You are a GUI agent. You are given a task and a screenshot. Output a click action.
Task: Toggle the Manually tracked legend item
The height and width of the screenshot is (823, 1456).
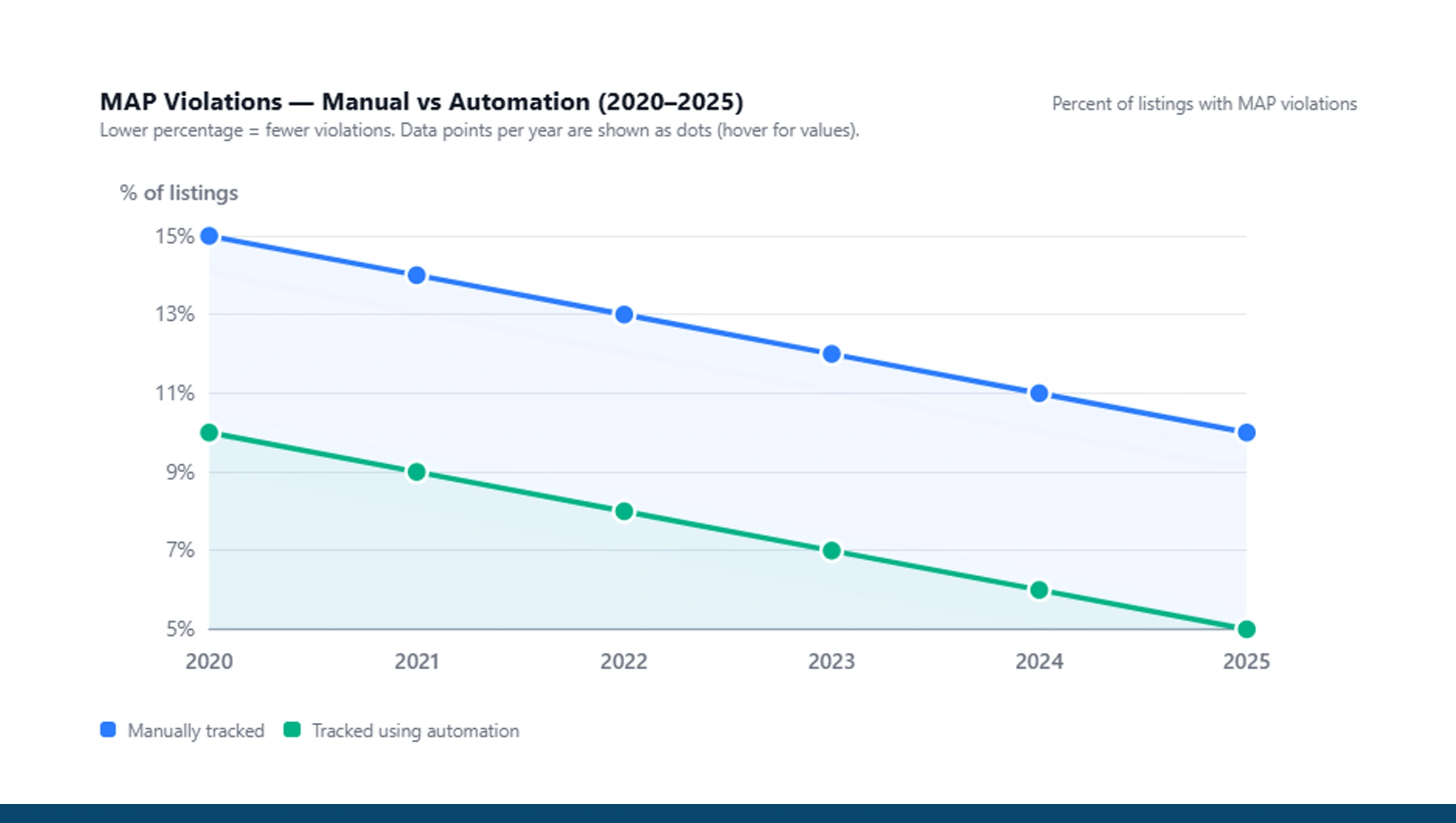(195, 731)
